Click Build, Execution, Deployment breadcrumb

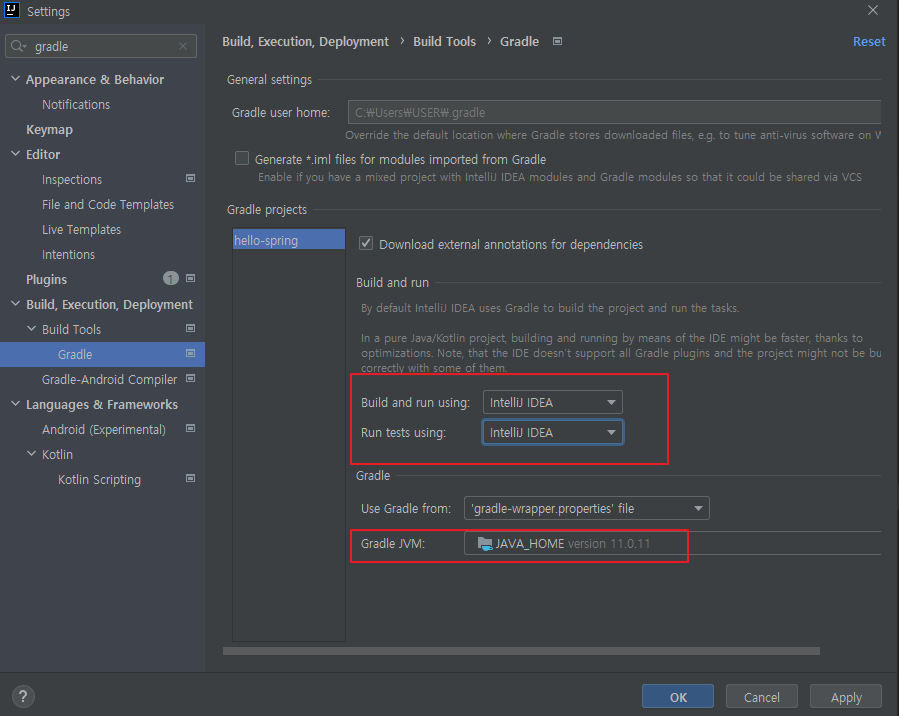[x=305, y=41]
